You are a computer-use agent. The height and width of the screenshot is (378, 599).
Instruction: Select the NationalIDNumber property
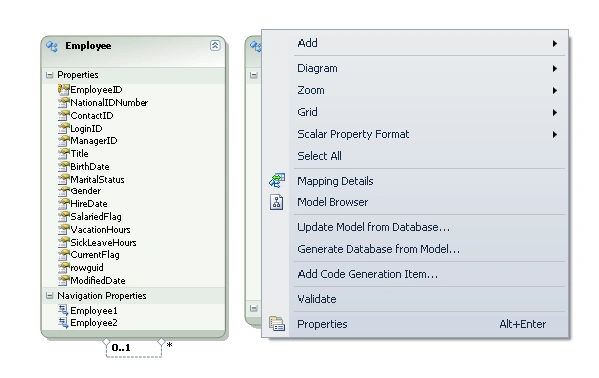pos(109,103)
